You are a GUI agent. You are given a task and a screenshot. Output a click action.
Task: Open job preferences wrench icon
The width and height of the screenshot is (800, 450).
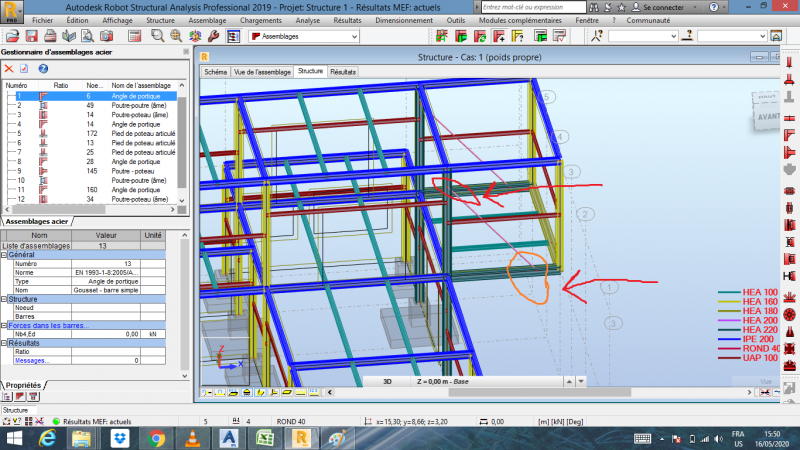tap(214, 36)
